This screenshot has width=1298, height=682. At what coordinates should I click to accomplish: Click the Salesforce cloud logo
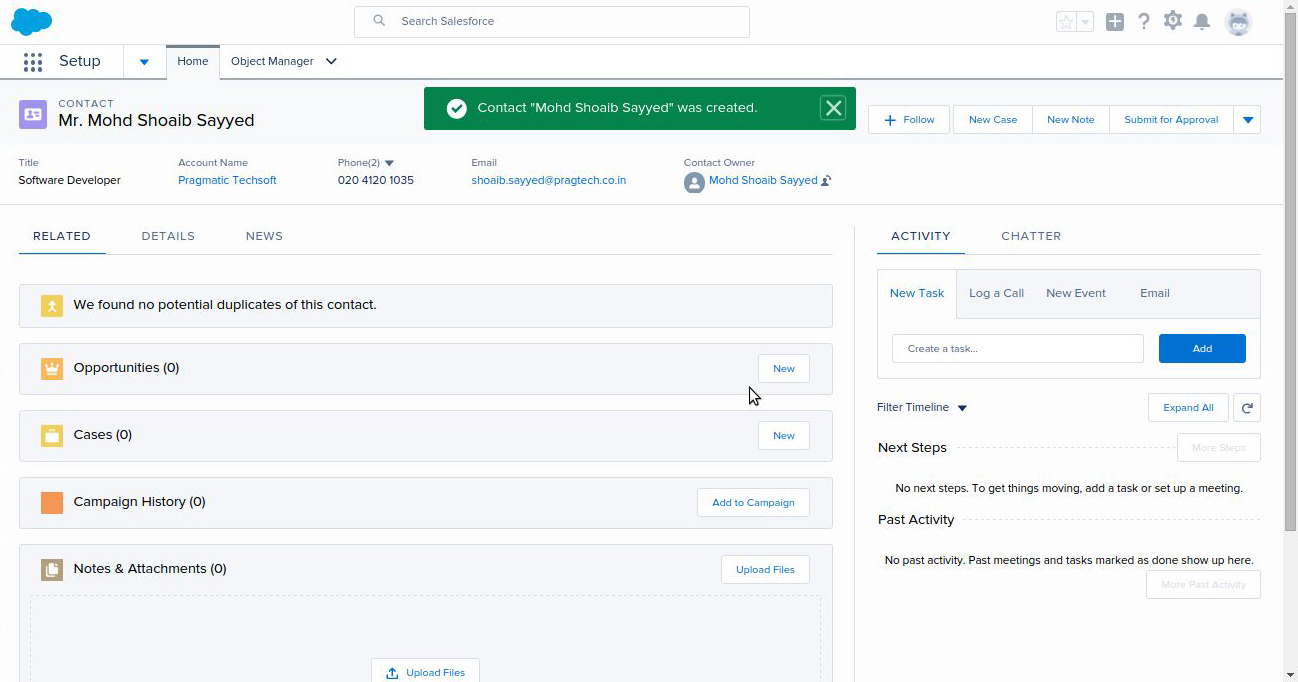31,21
